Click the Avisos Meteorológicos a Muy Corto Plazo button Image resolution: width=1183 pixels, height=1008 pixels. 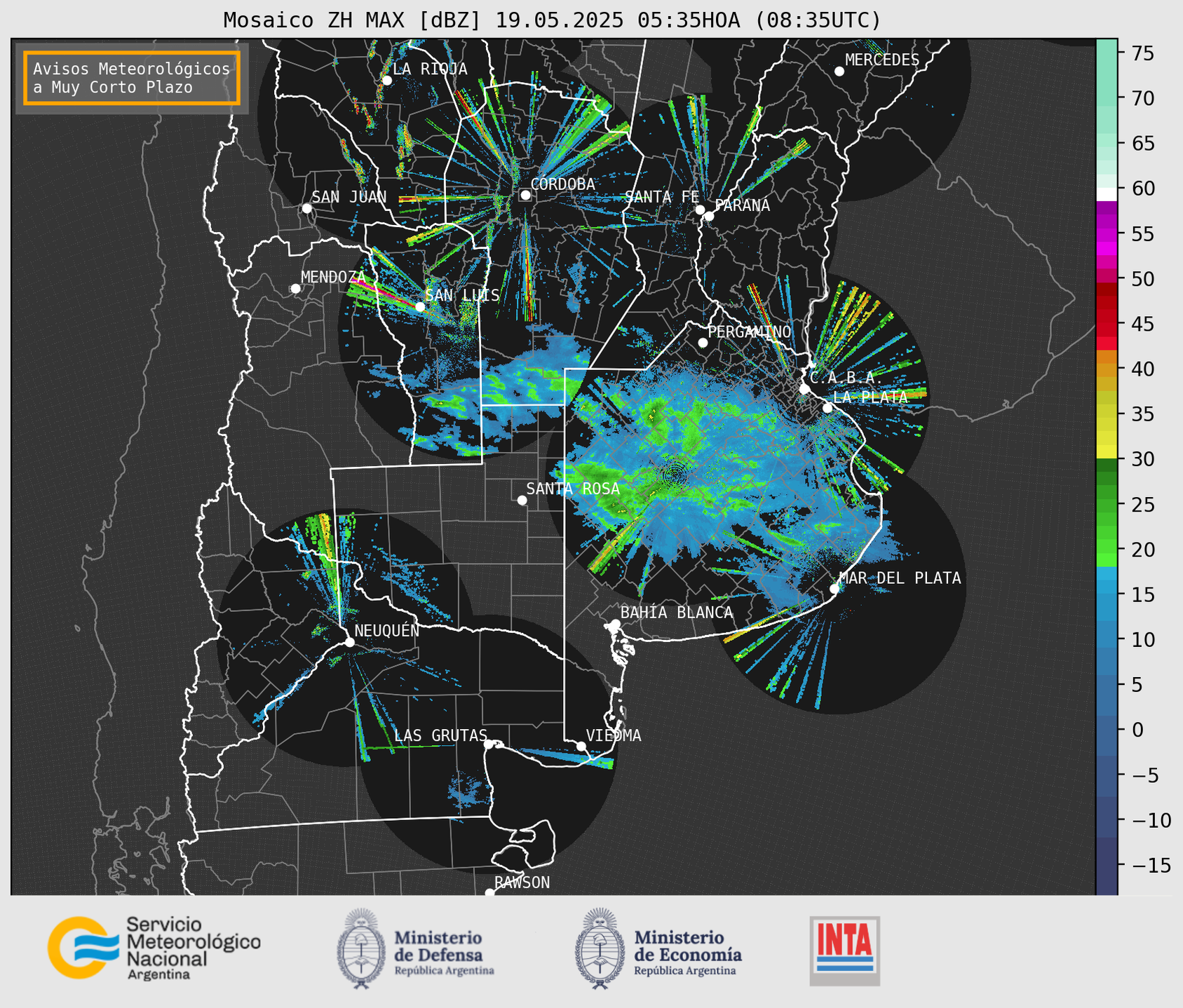(132, 78)
